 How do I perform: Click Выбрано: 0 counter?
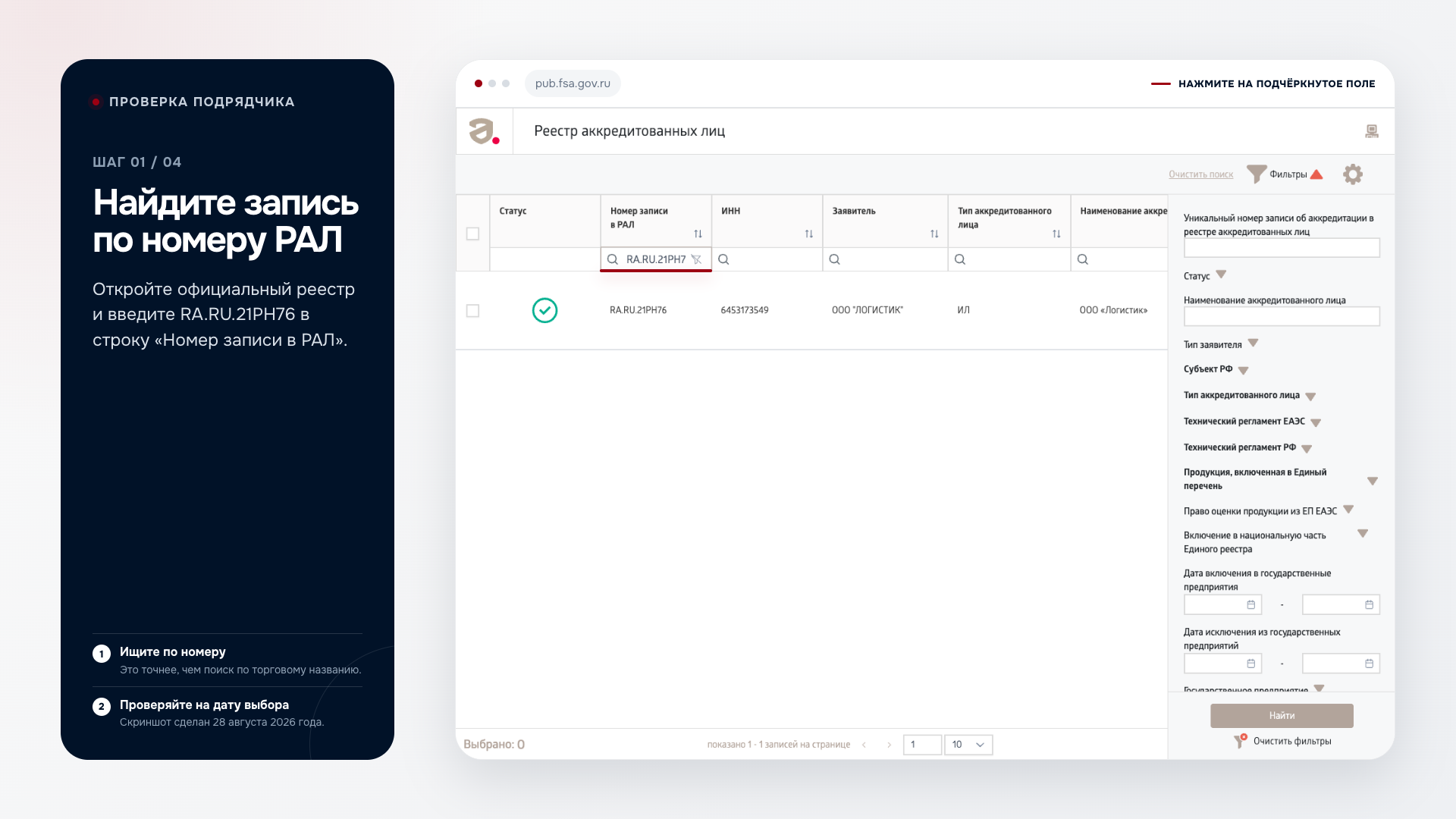coord(494,745)
